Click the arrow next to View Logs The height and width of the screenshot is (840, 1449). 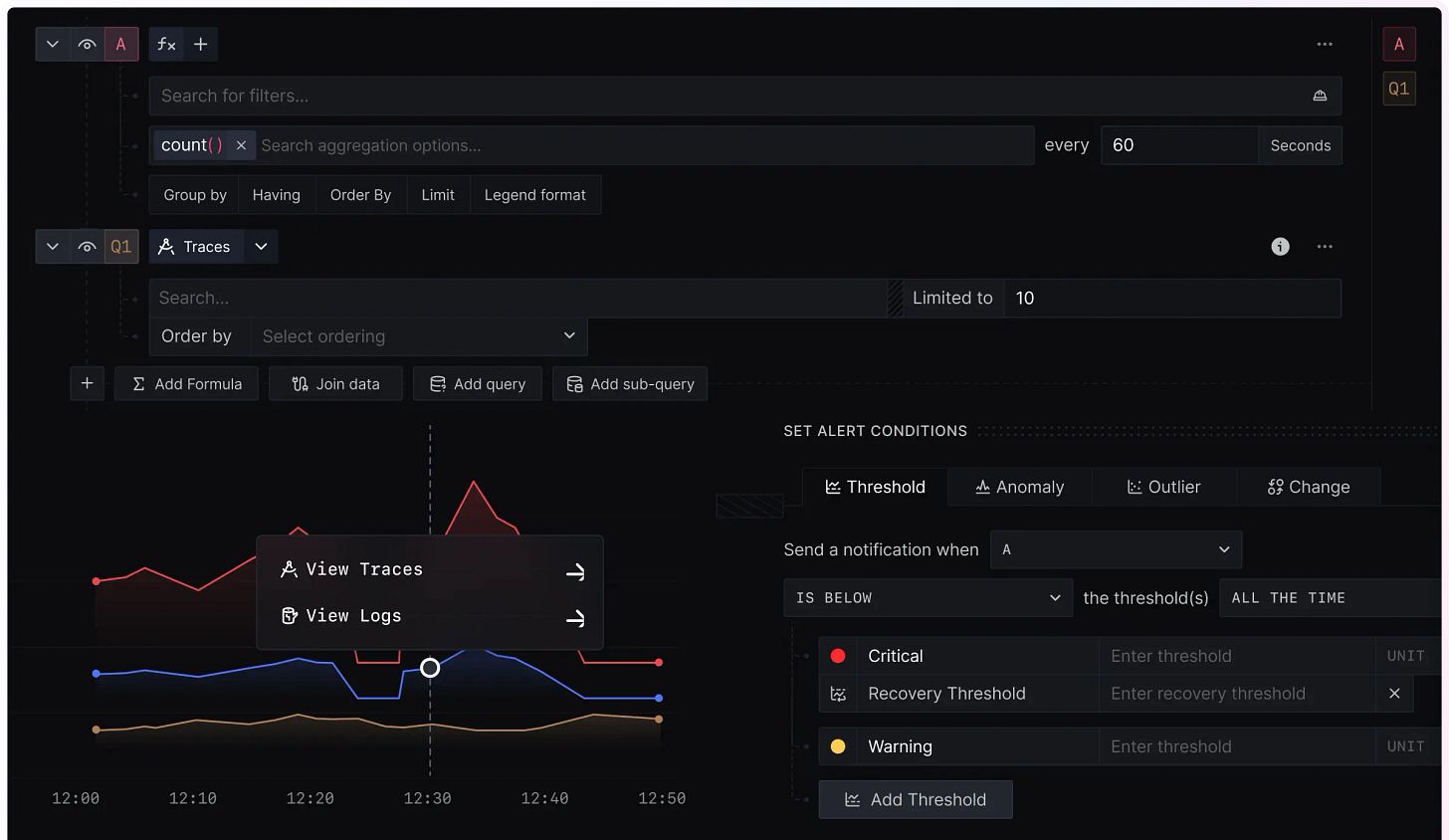click(x=575, y=619)
